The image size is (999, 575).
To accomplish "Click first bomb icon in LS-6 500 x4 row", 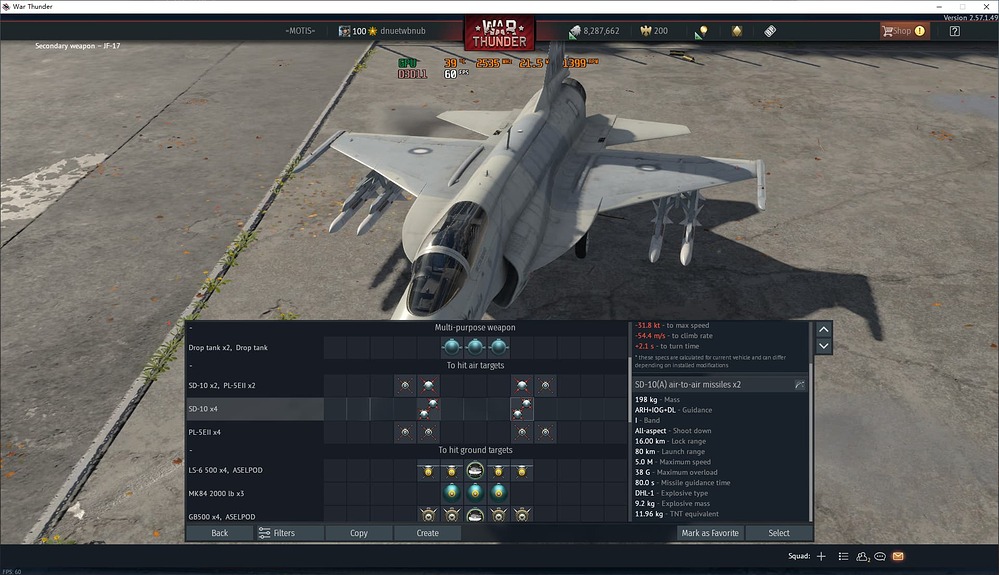I will tap(428, 471).
